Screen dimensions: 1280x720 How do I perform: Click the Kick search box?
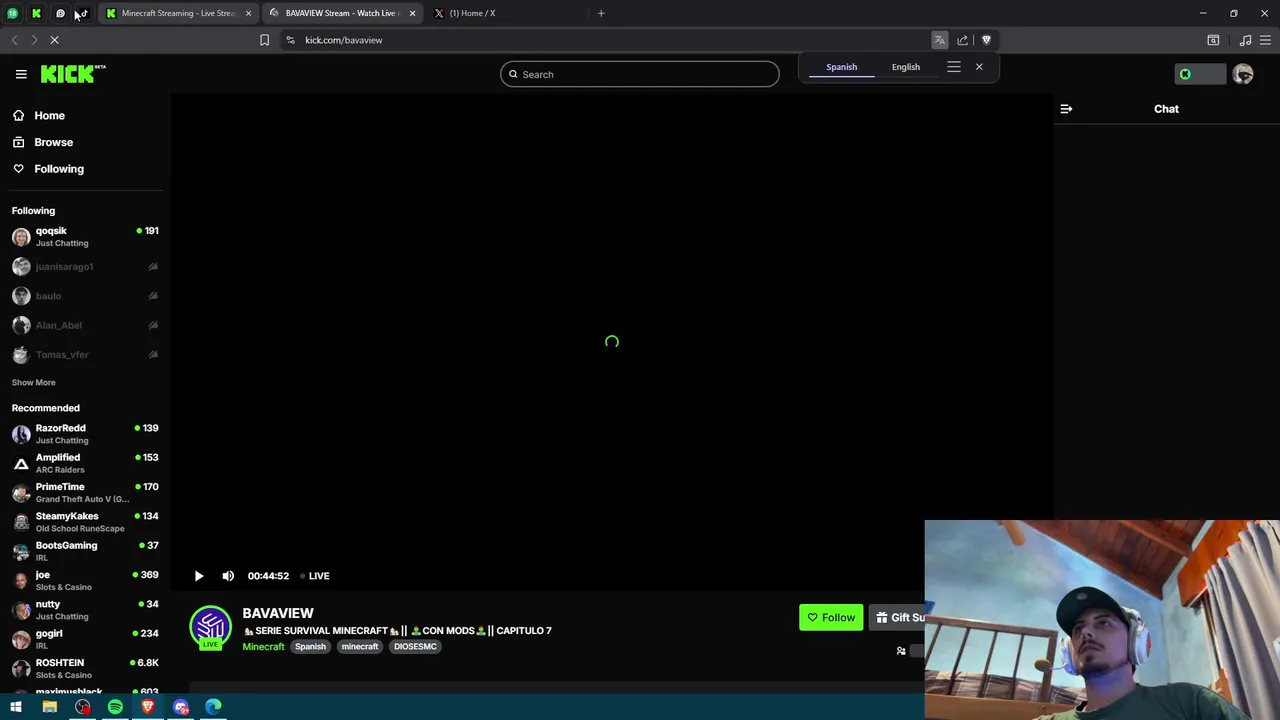coord(640,74)
